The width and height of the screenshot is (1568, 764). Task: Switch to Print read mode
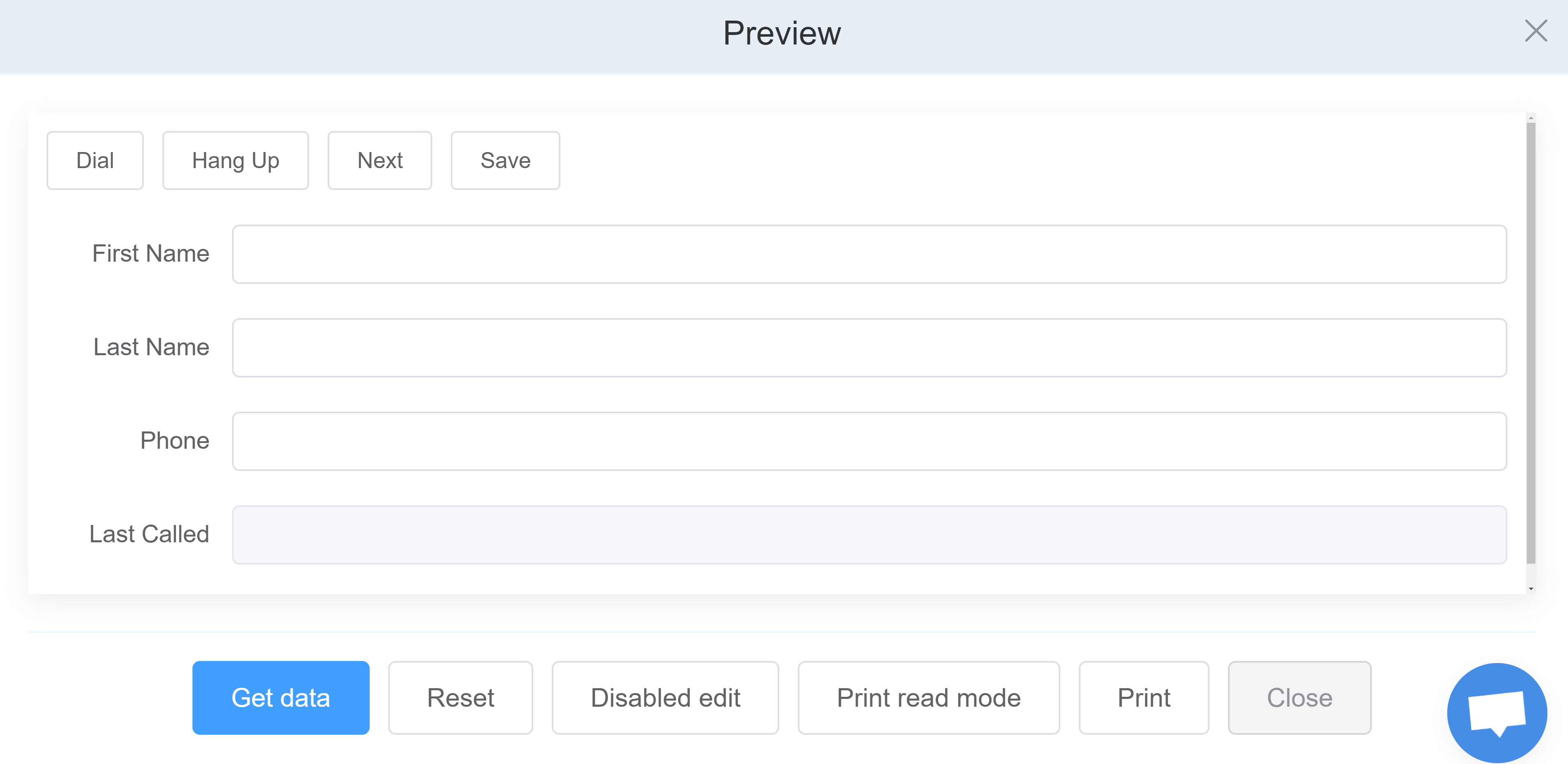click(x=928, y=698)
